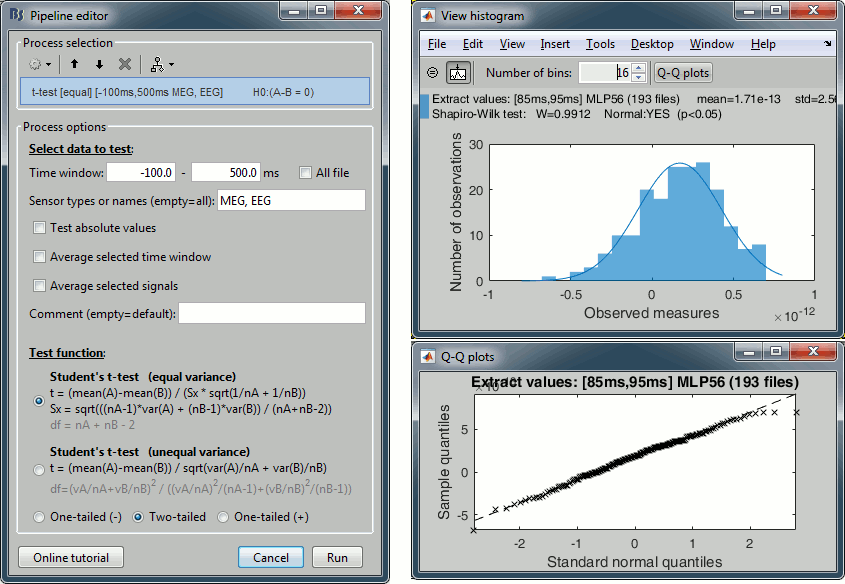
Task: Select Student's t-test unequal variance
Action: click(39, 469)
